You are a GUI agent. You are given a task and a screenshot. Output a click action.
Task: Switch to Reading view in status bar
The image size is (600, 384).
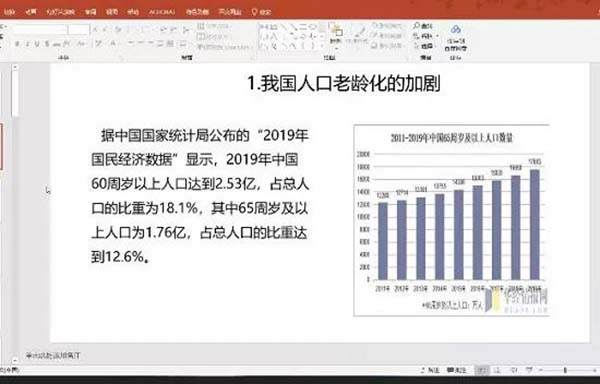click(x=514, y=370)
